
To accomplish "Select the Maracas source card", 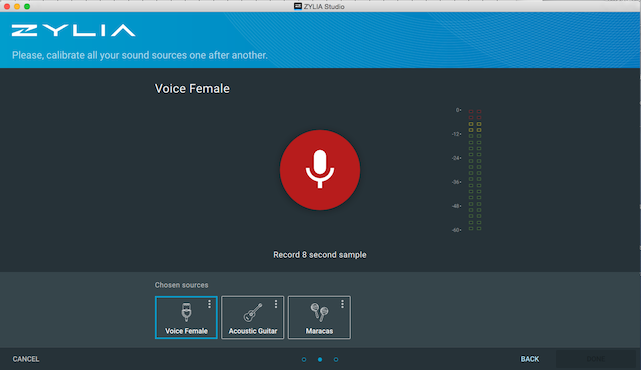I will [319, 318].
